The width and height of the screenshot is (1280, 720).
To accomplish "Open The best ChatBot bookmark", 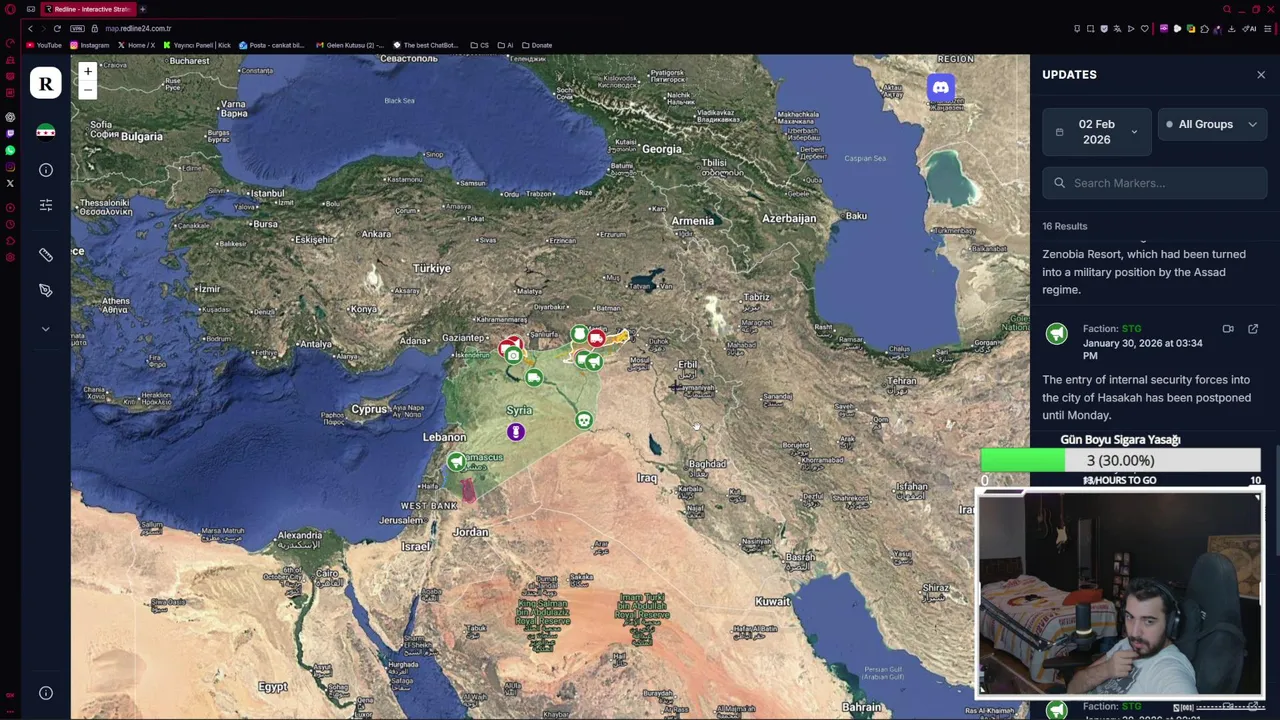I will tap(425, 45).
